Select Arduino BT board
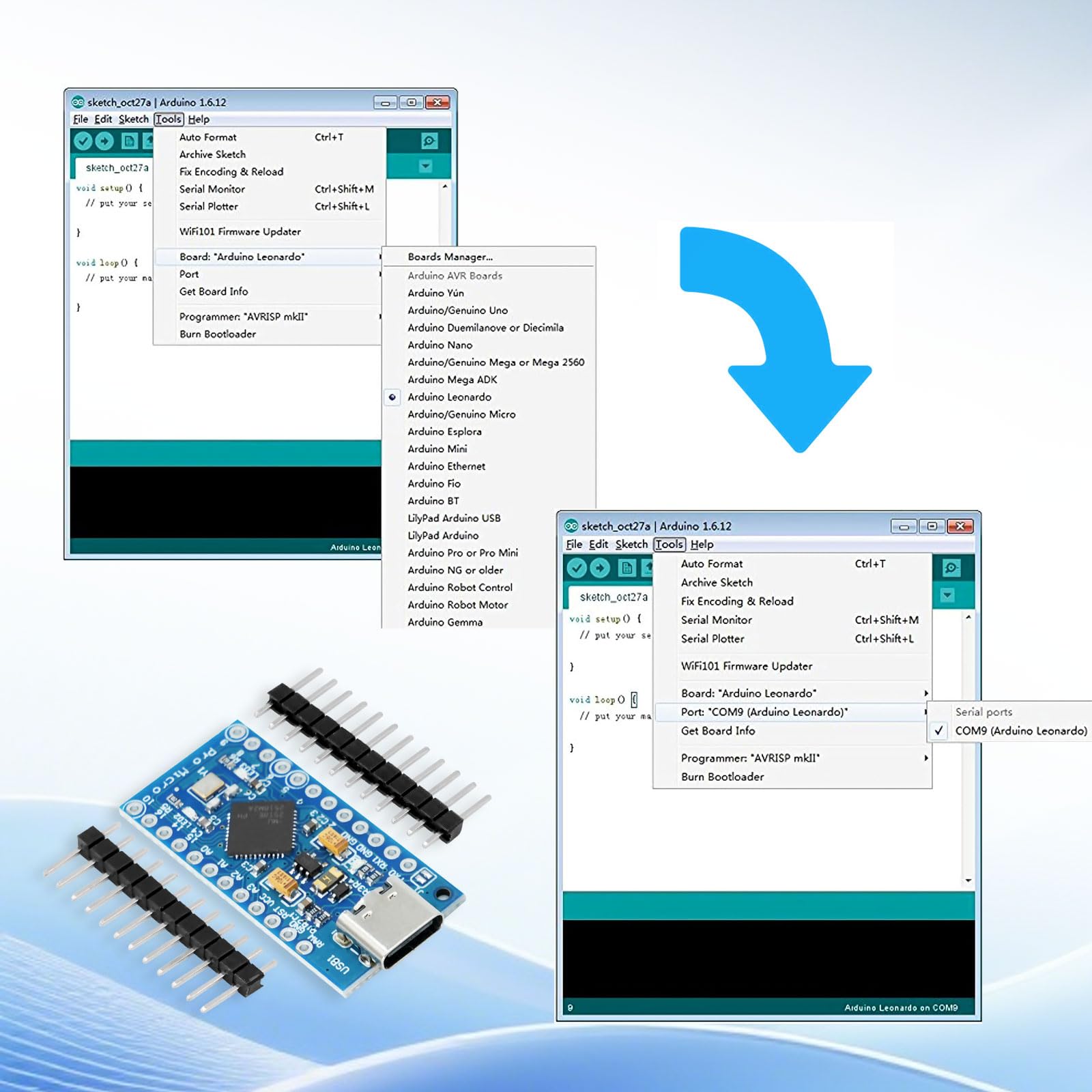 tap(489, 501)
